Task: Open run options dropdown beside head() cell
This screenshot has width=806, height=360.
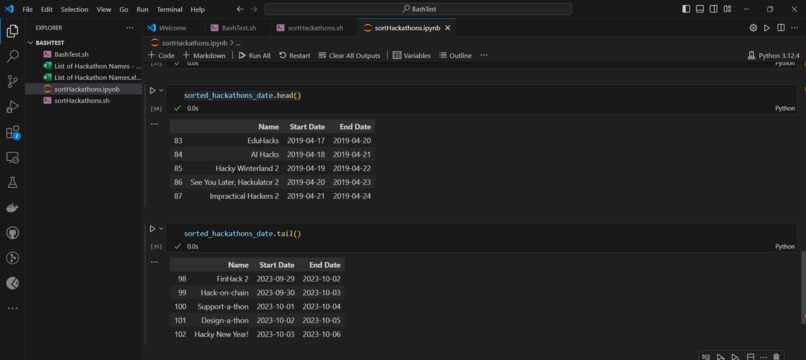Action: point(161,91)
